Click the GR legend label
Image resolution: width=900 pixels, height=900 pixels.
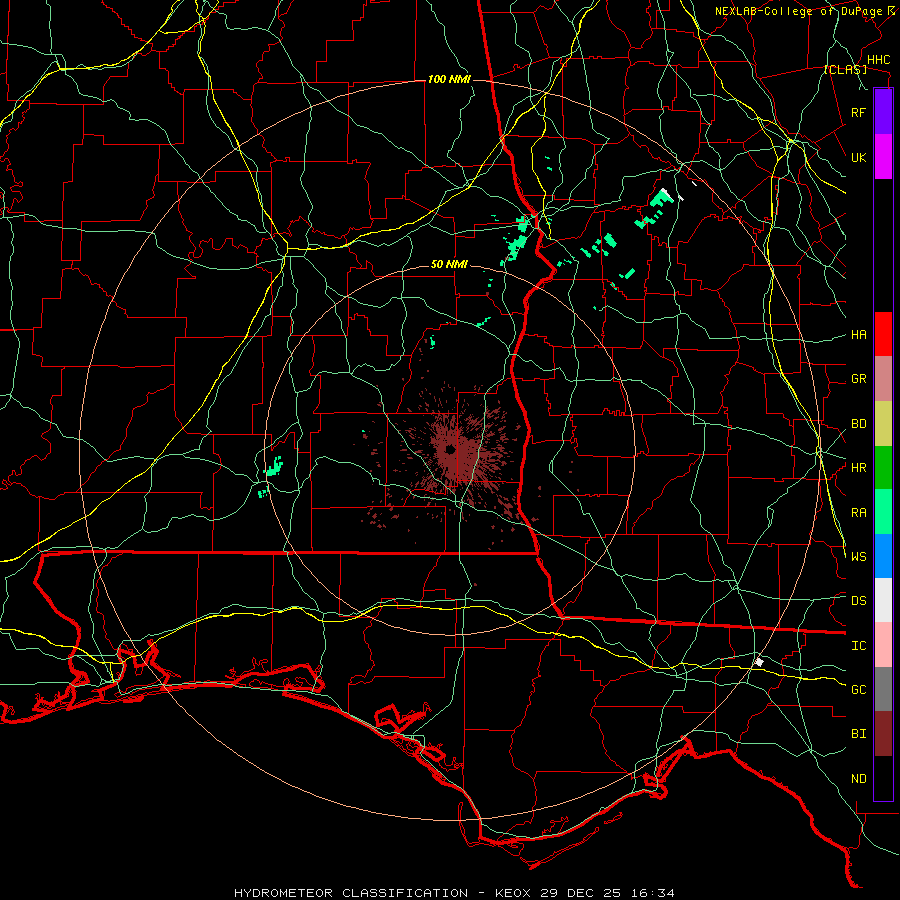[x=858, y=379]
